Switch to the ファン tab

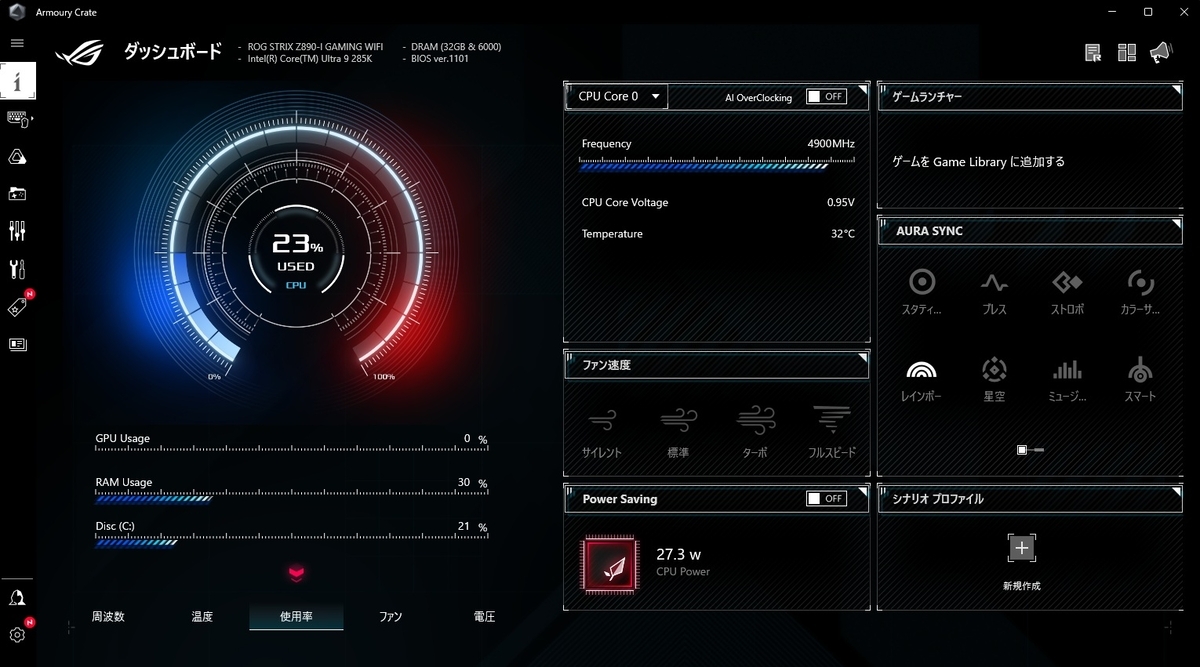[390, 617]
